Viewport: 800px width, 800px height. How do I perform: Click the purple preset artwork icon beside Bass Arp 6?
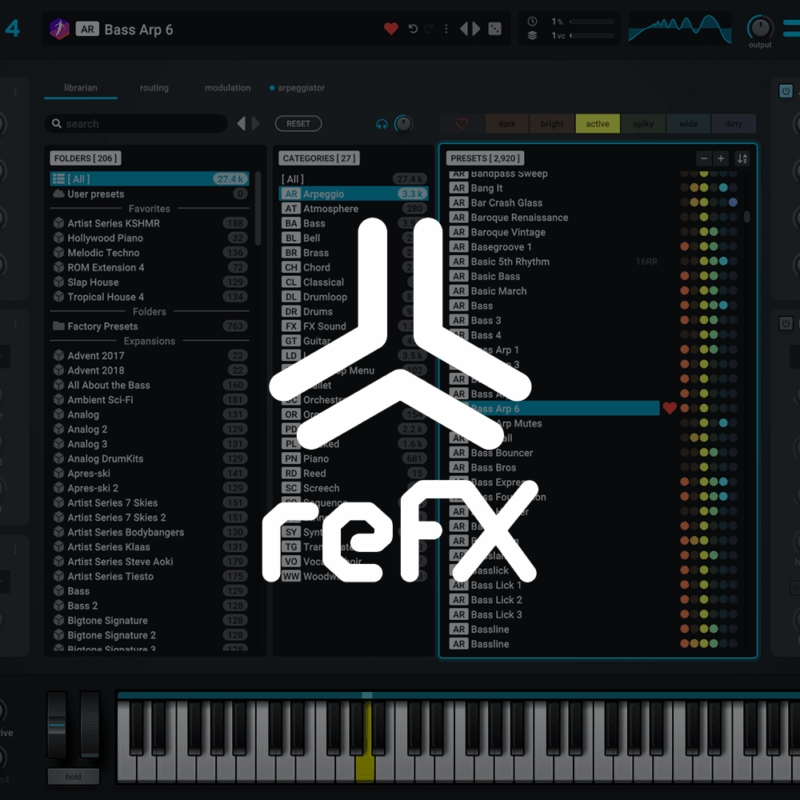[x=59, y=29]
